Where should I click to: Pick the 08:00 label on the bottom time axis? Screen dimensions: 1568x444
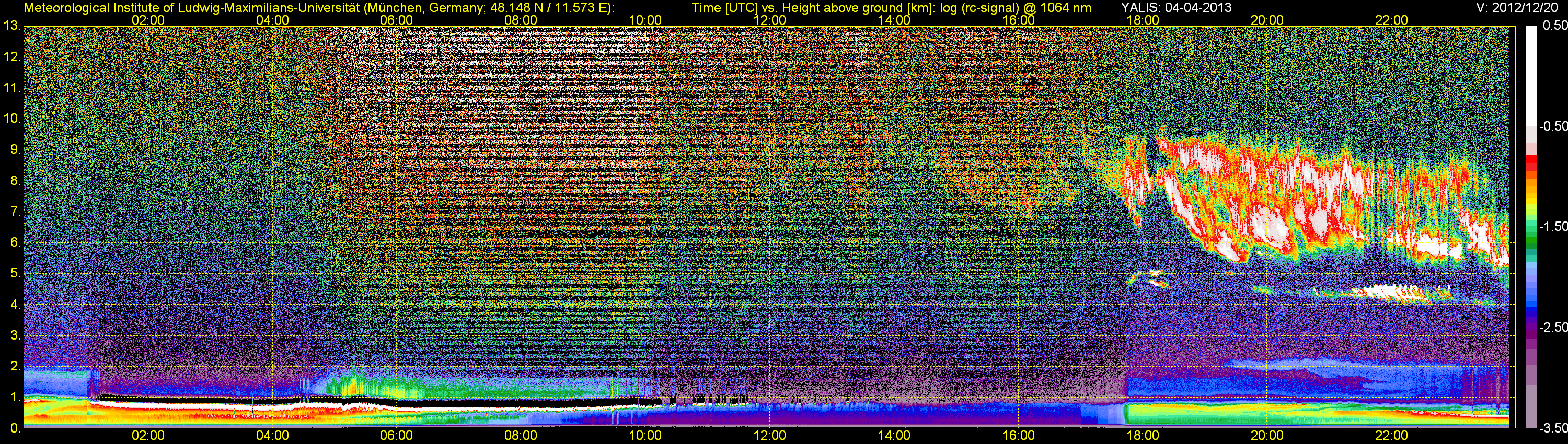pyautogui.click(x=521, y=436)
